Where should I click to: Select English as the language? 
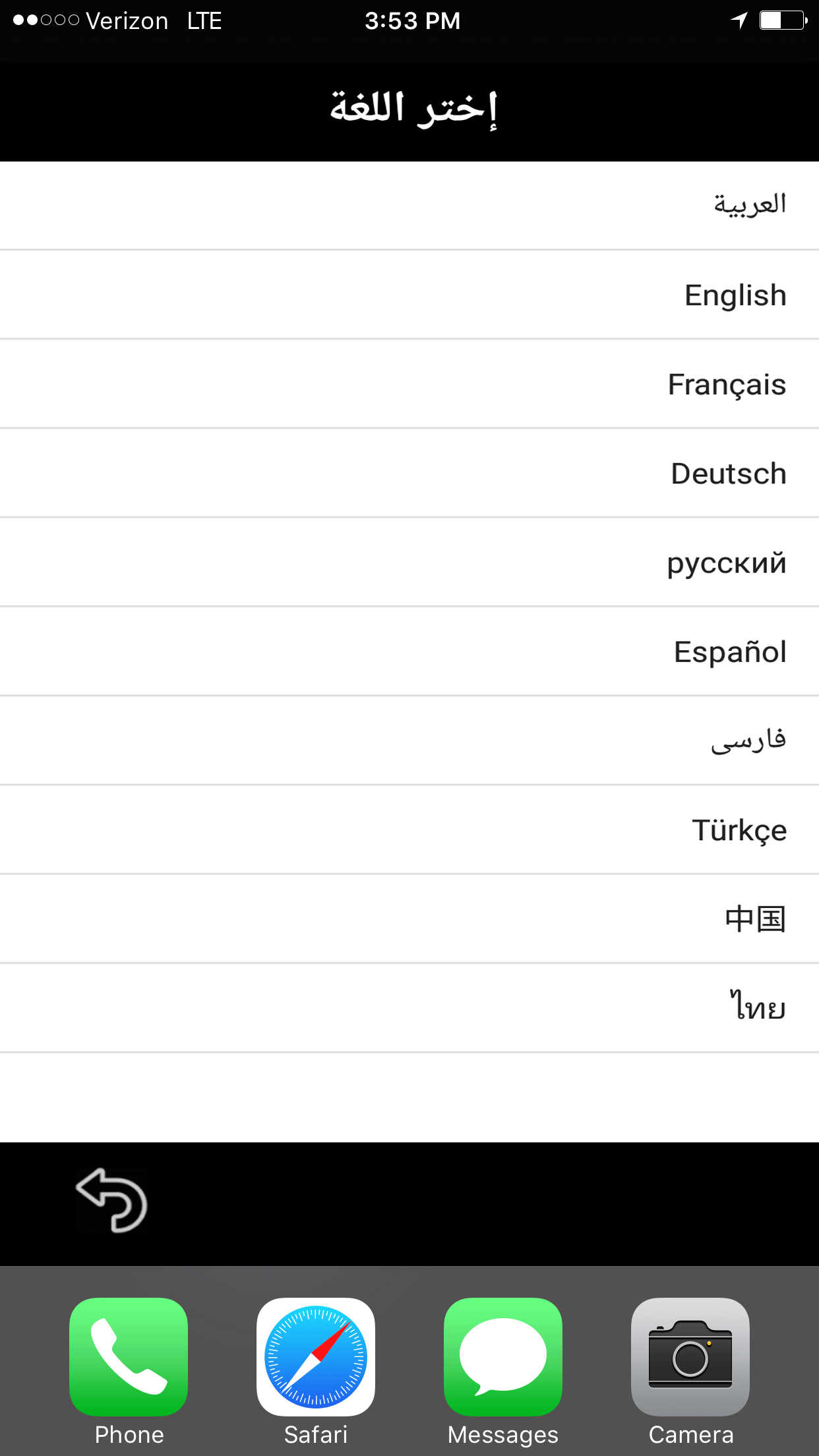(x=734, y=295)
